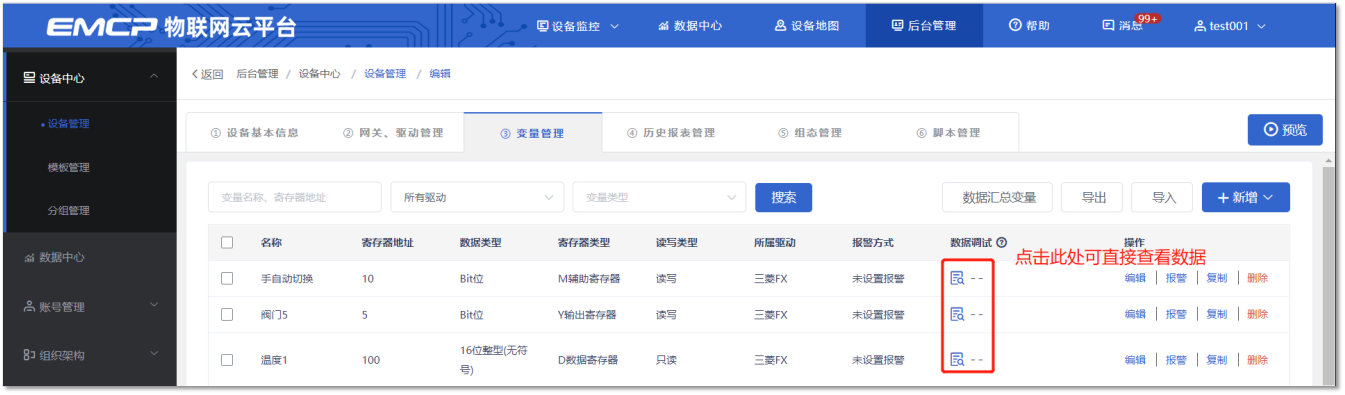Screen dimensions: 1345x395
Task: Click the 搜索 button
Action: (x=783, y=197)
